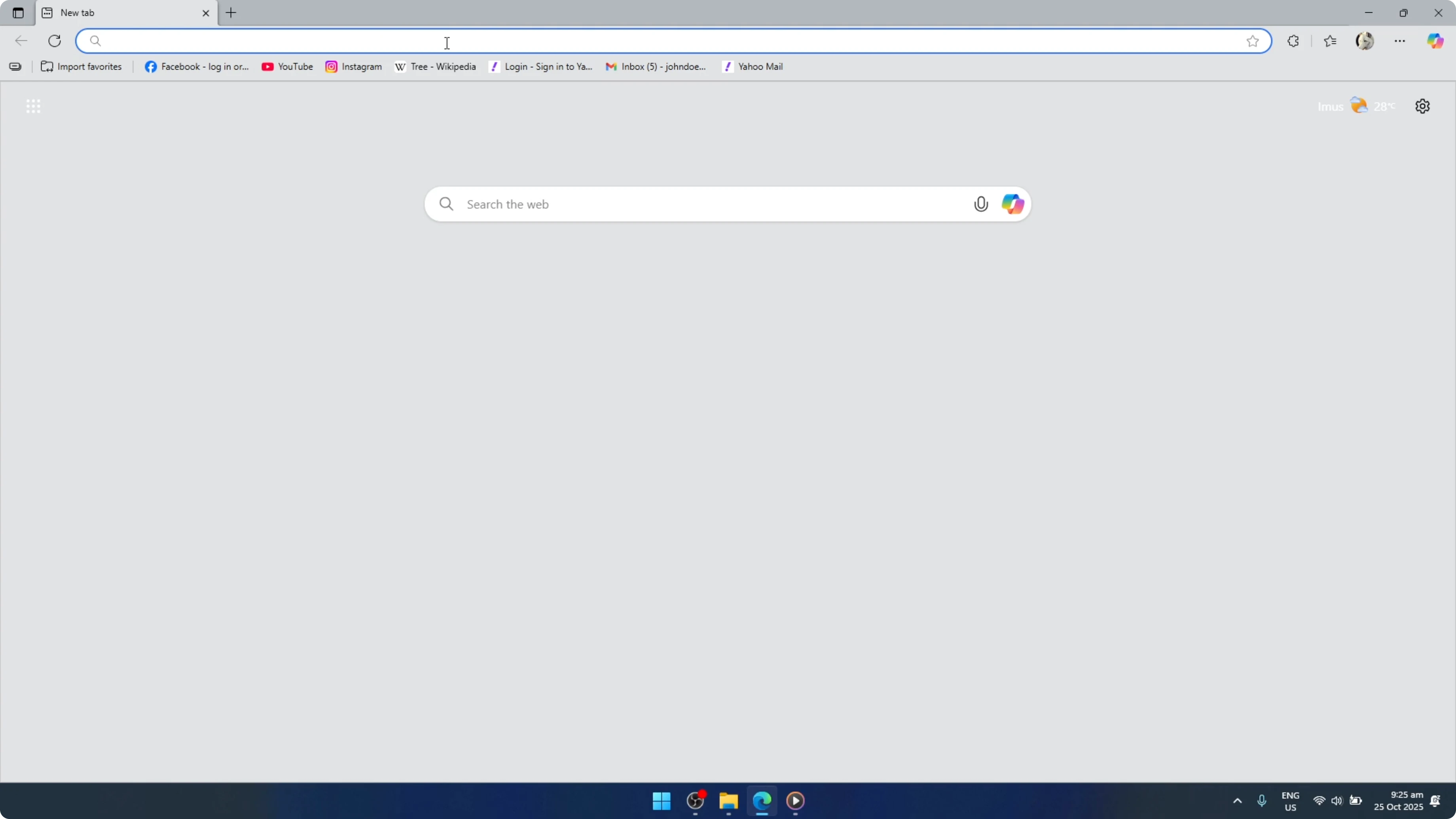
Task: Click the taskbar microphone tray icon
Action: 1262,801
